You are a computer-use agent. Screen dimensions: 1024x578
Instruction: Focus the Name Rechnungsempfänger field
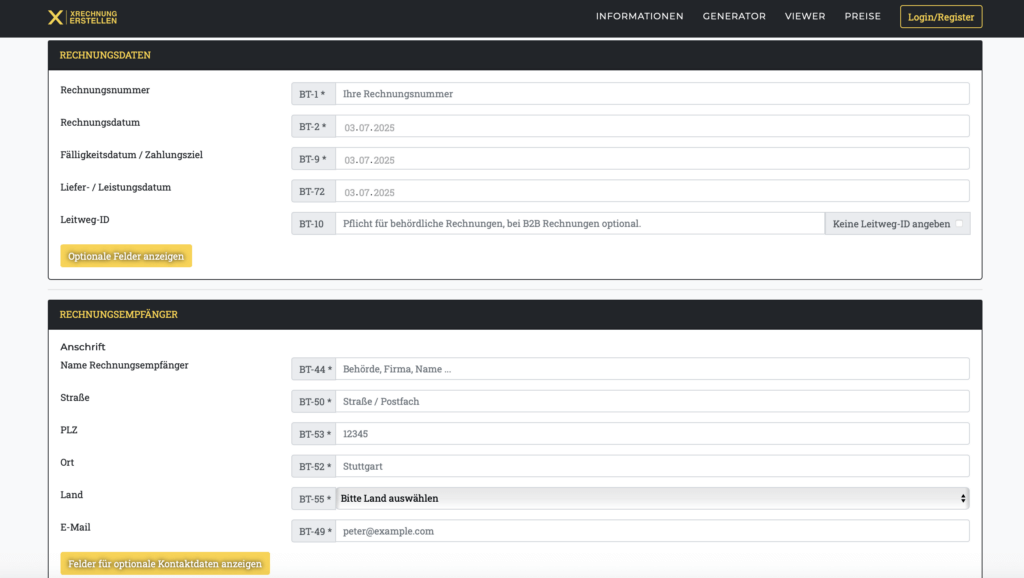651,369
